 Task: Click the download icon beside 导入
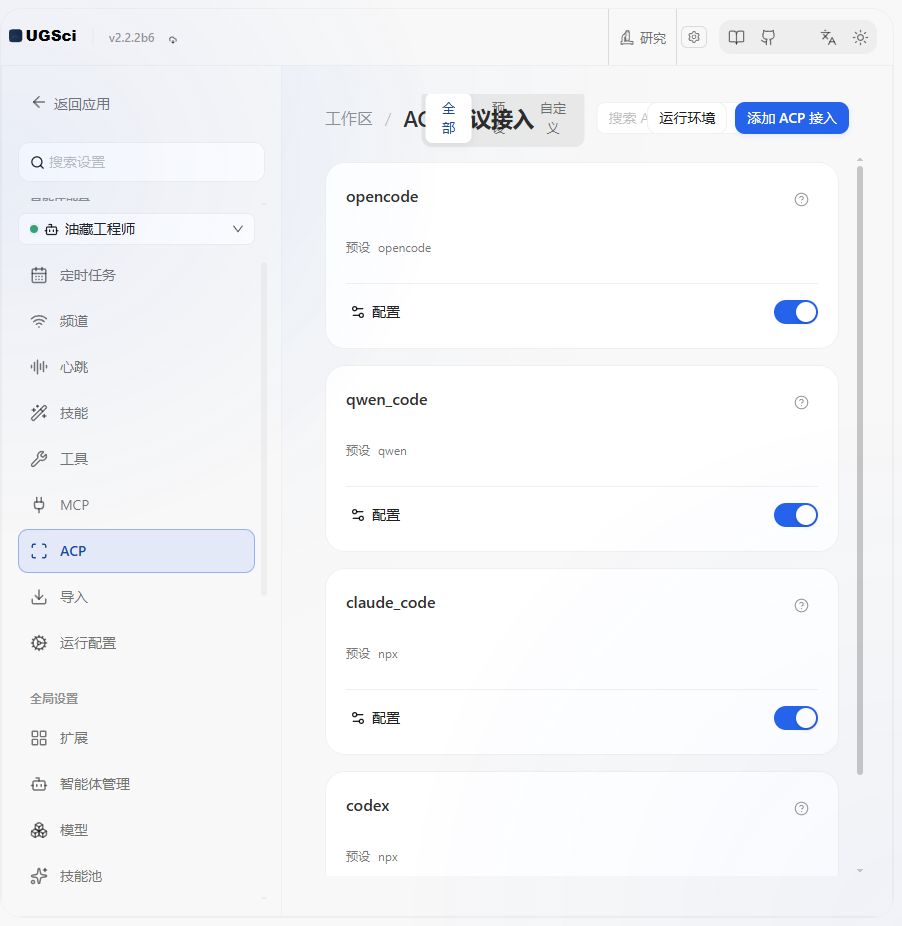click(39, 597)
